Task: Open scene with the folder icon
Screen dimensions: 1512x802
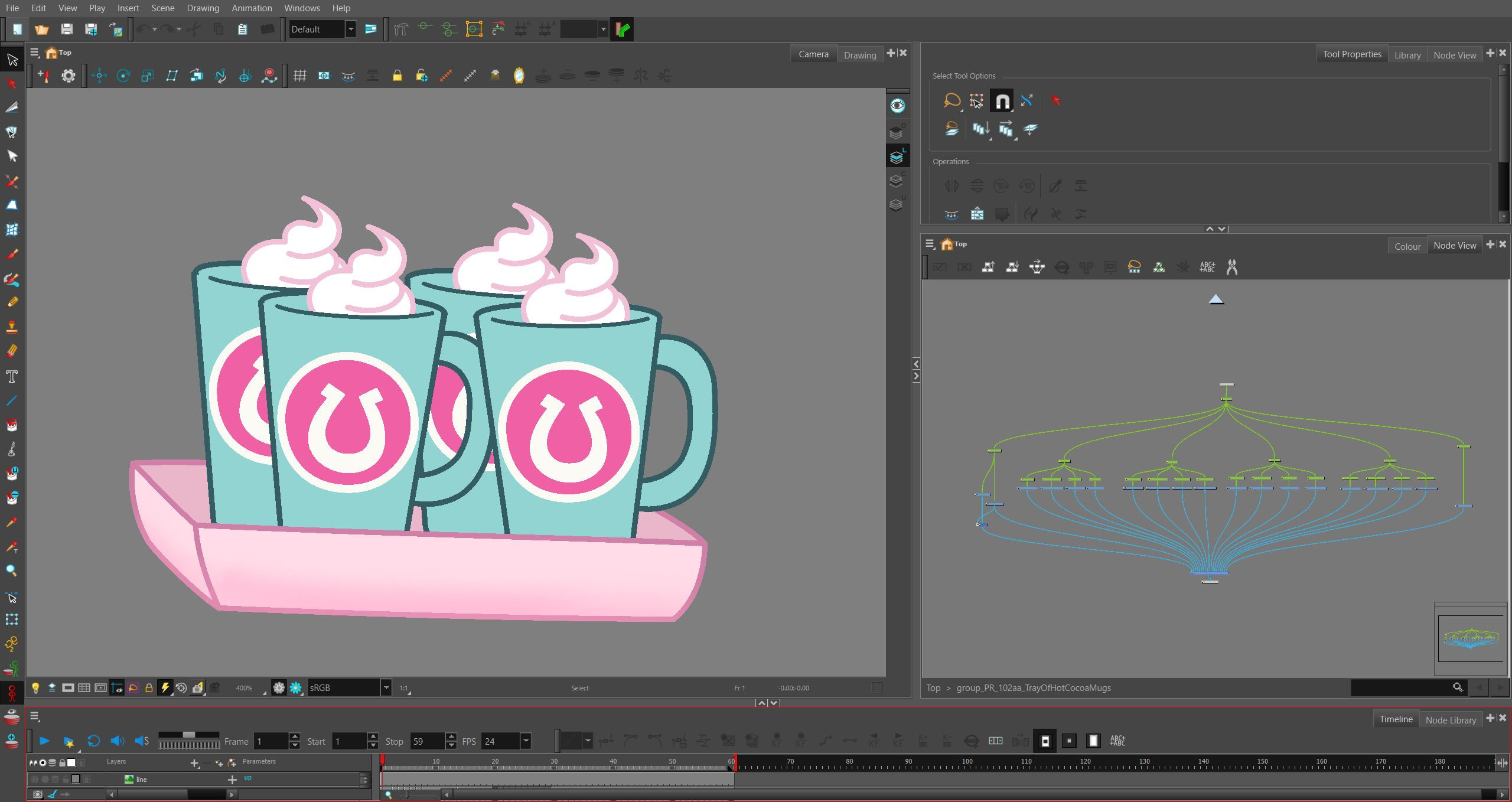Action: coord(41,29)
